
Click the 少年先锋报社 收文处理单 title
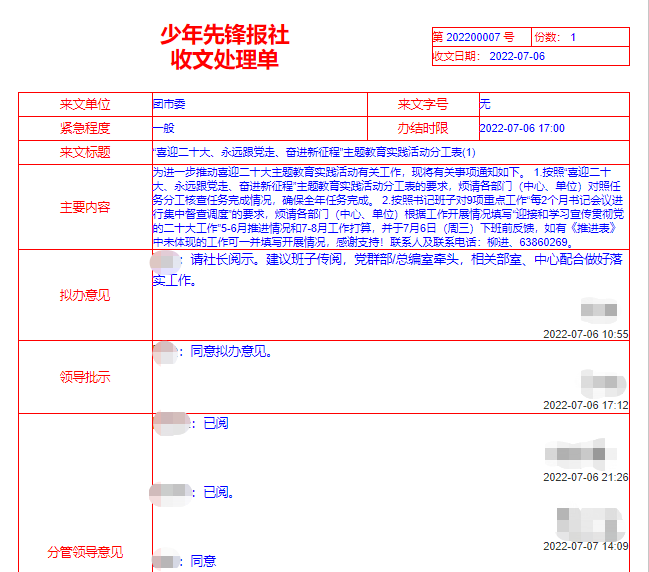(x=224, y=47)
